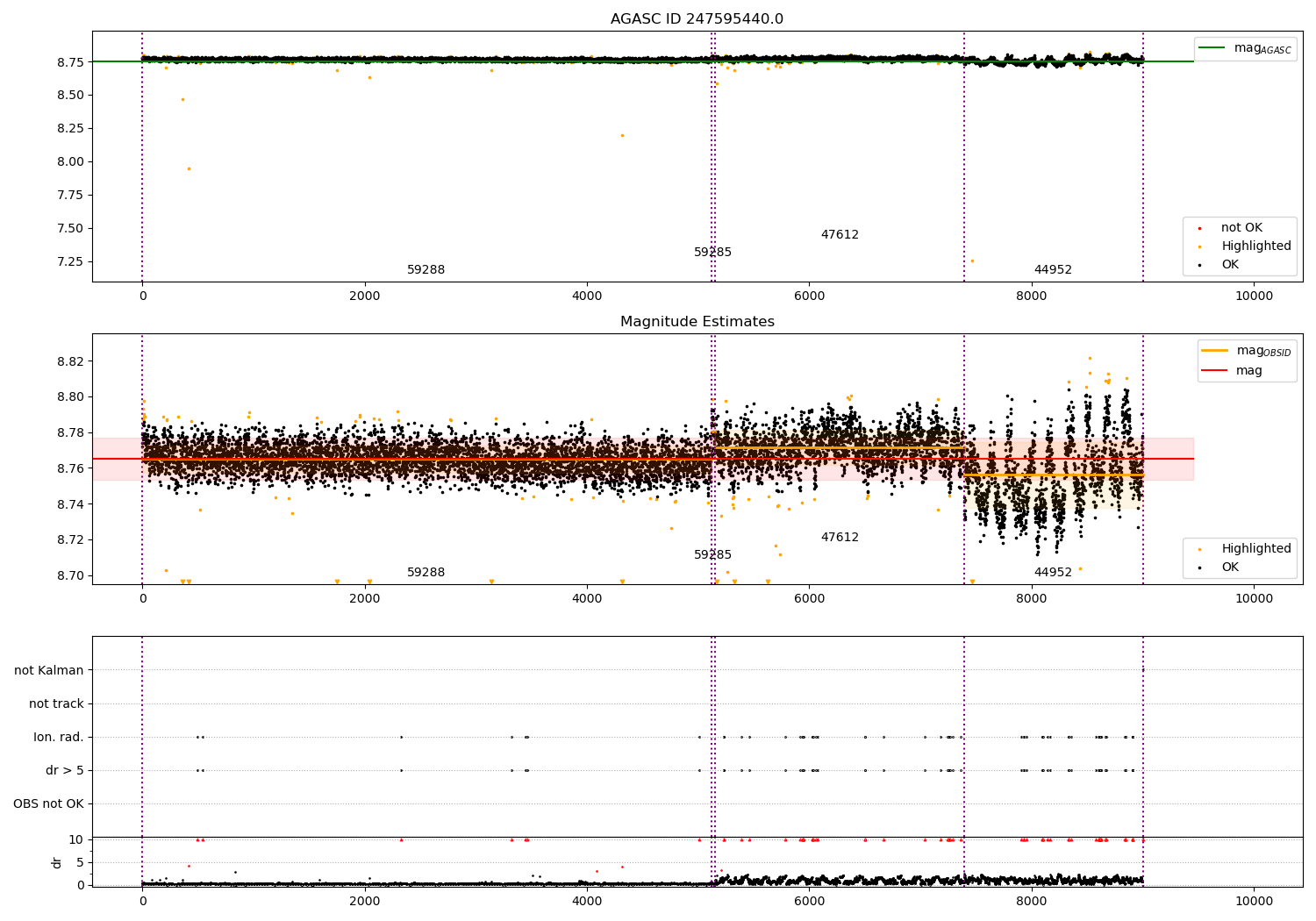Image resolution: width=1316 pixels, height=921 pixels.
Task: Click the 7.75 y-axis tick label
Action: [71, 195]
